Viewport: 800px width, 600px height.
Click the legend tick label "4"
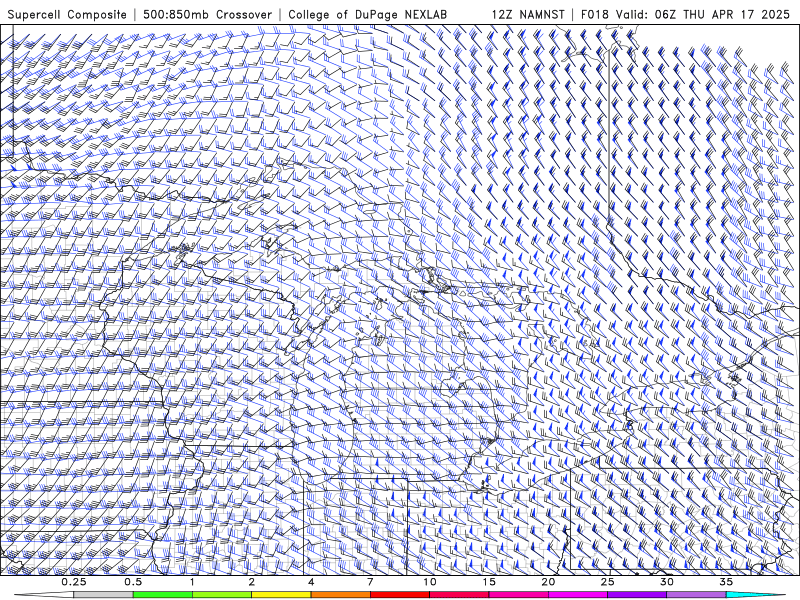[311, 582]
